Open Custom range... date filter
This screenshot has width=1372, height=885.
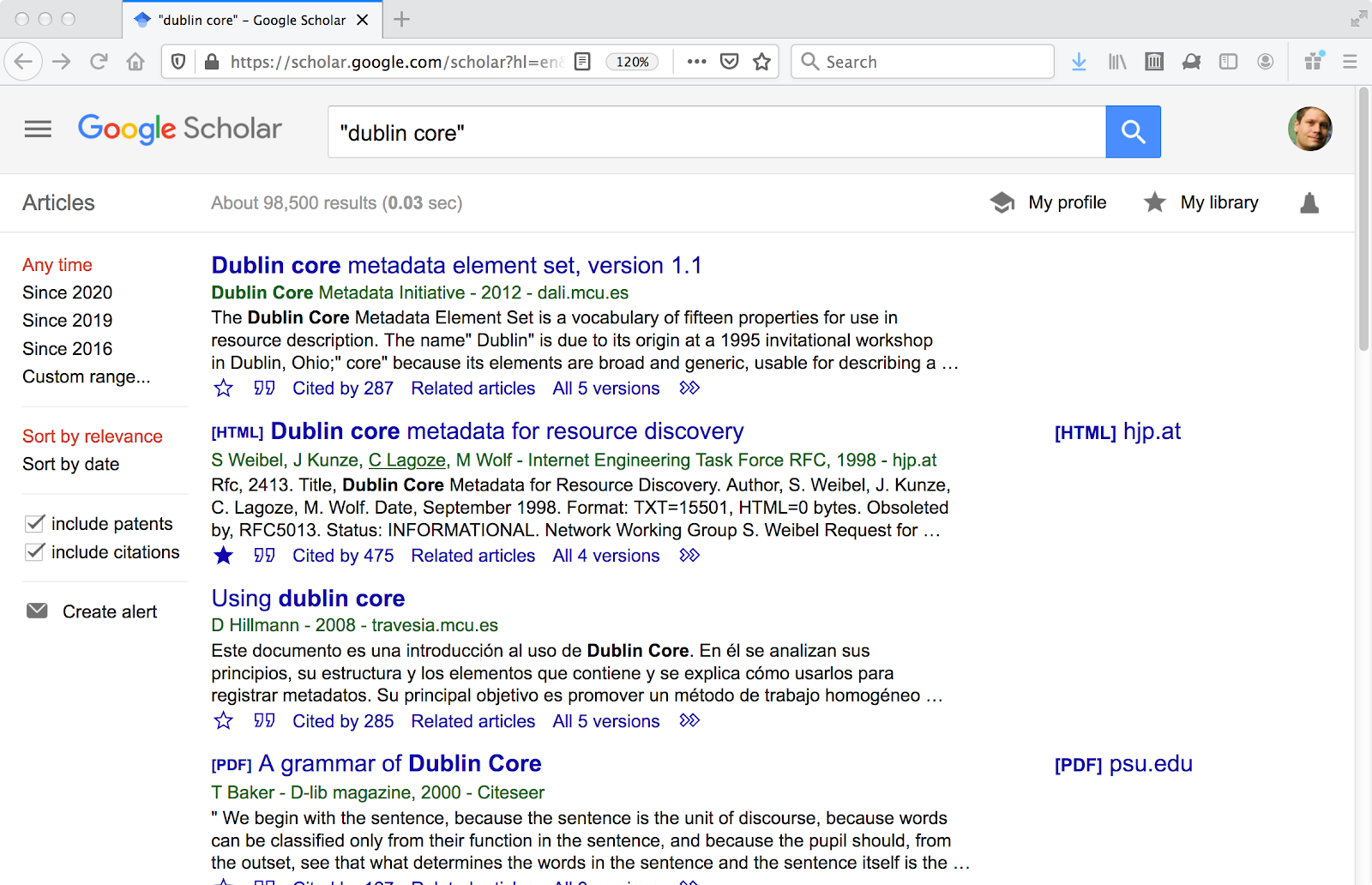pyautogui.click(x=87, y=376)
